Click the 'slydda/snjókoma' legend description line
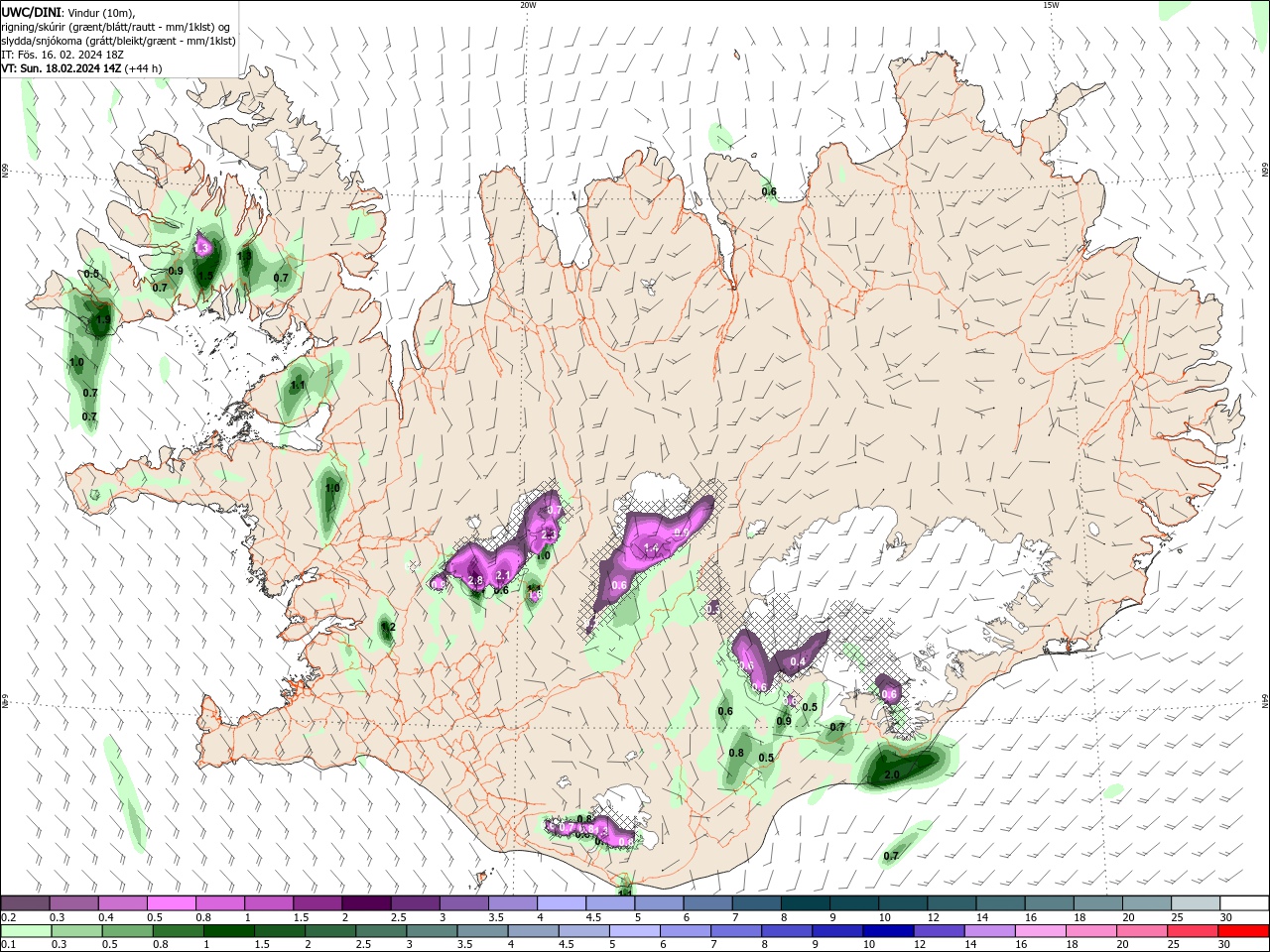The image size is (1270, 952). [118, 41]
